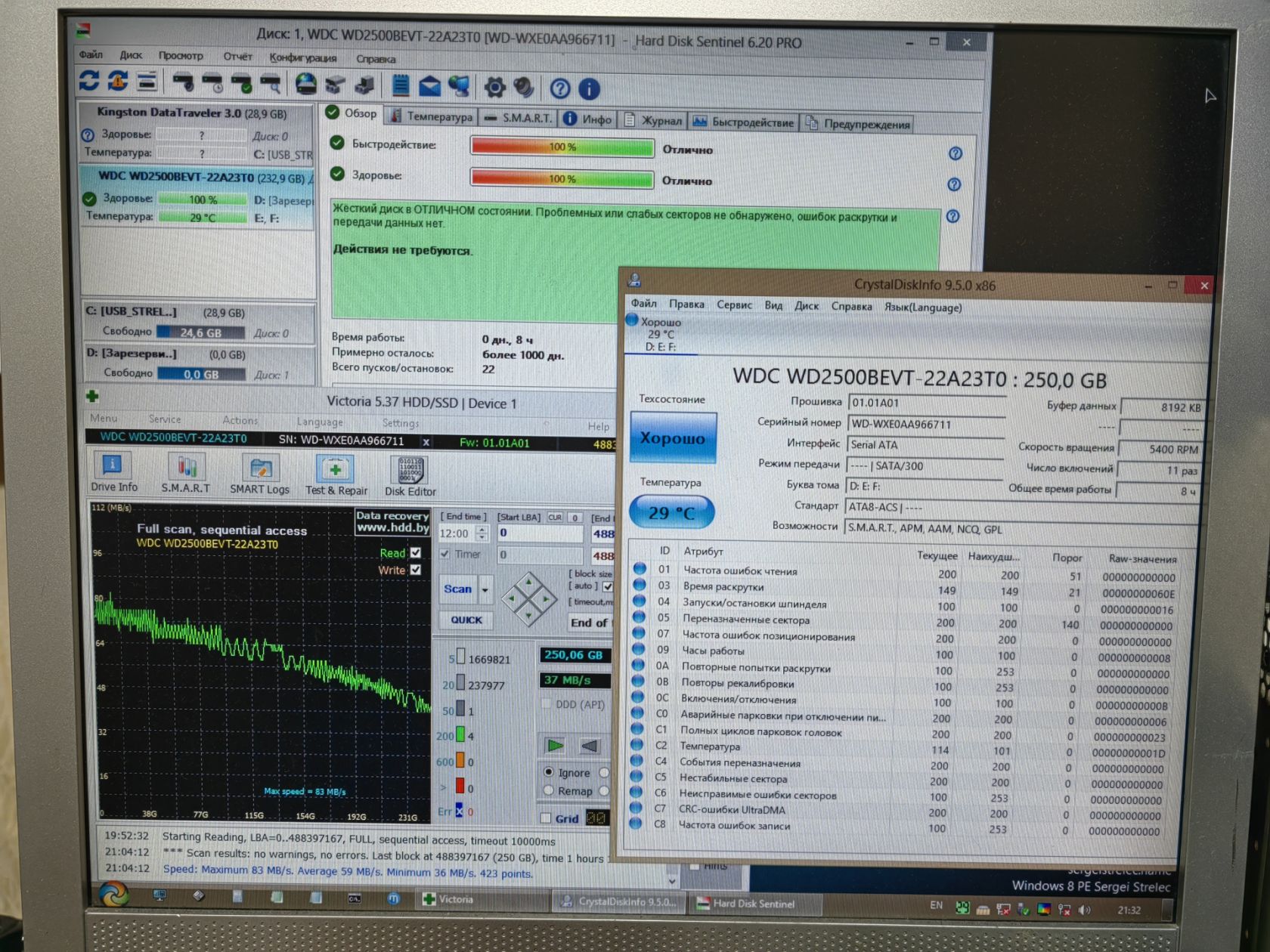1270x952 pixels.
Task: Click the blue question mark help toolbar icon
Action: pos(559,89)
